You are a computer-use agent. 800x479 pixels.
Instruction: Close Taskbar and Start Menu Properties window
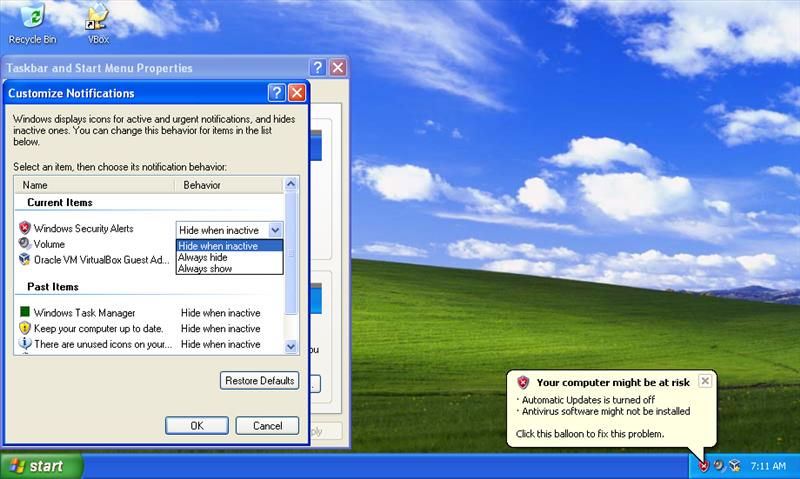pyautogui.click(x=338, y=67)
